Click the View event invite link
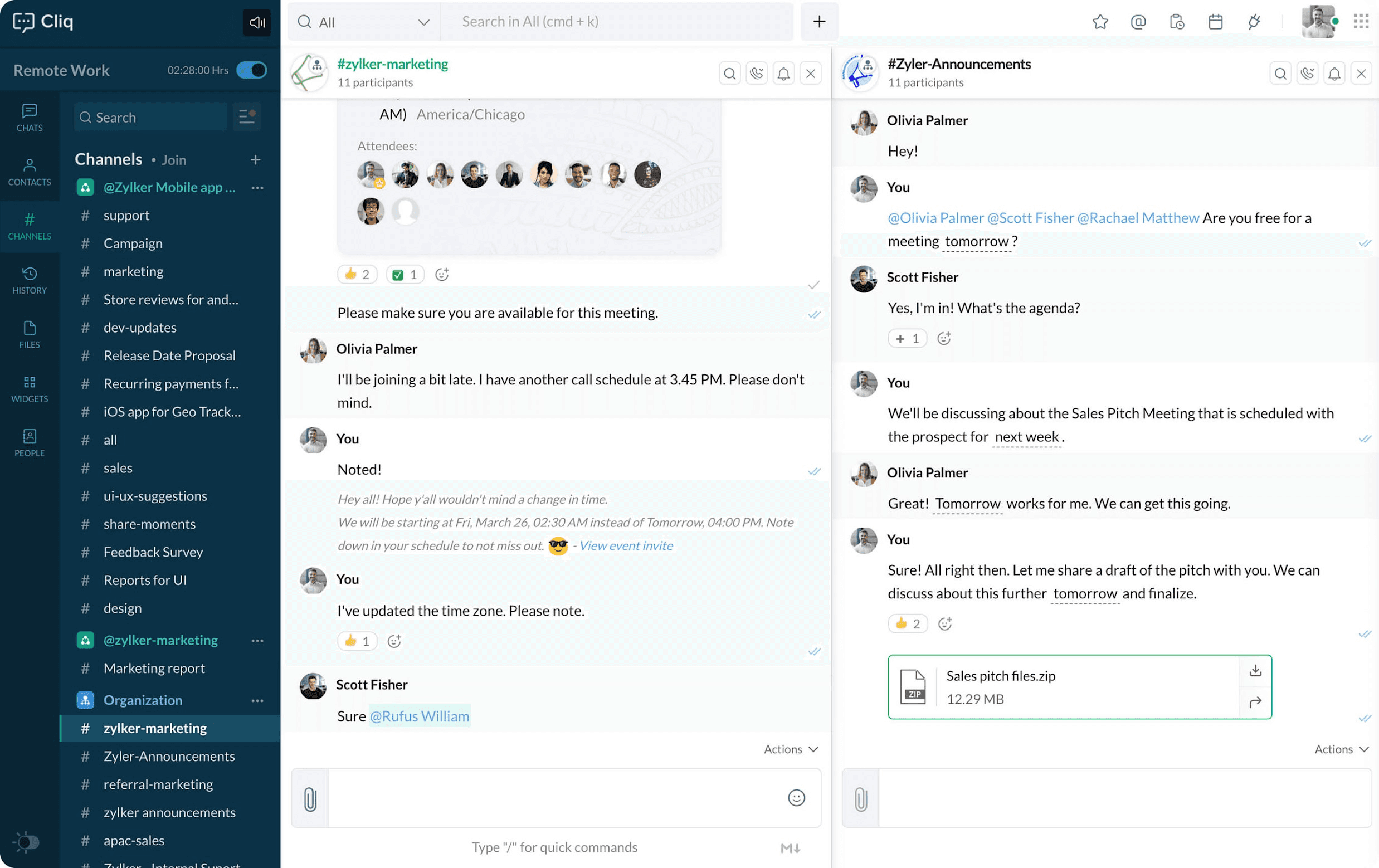The image size is (1379, 868). point(626,545)
